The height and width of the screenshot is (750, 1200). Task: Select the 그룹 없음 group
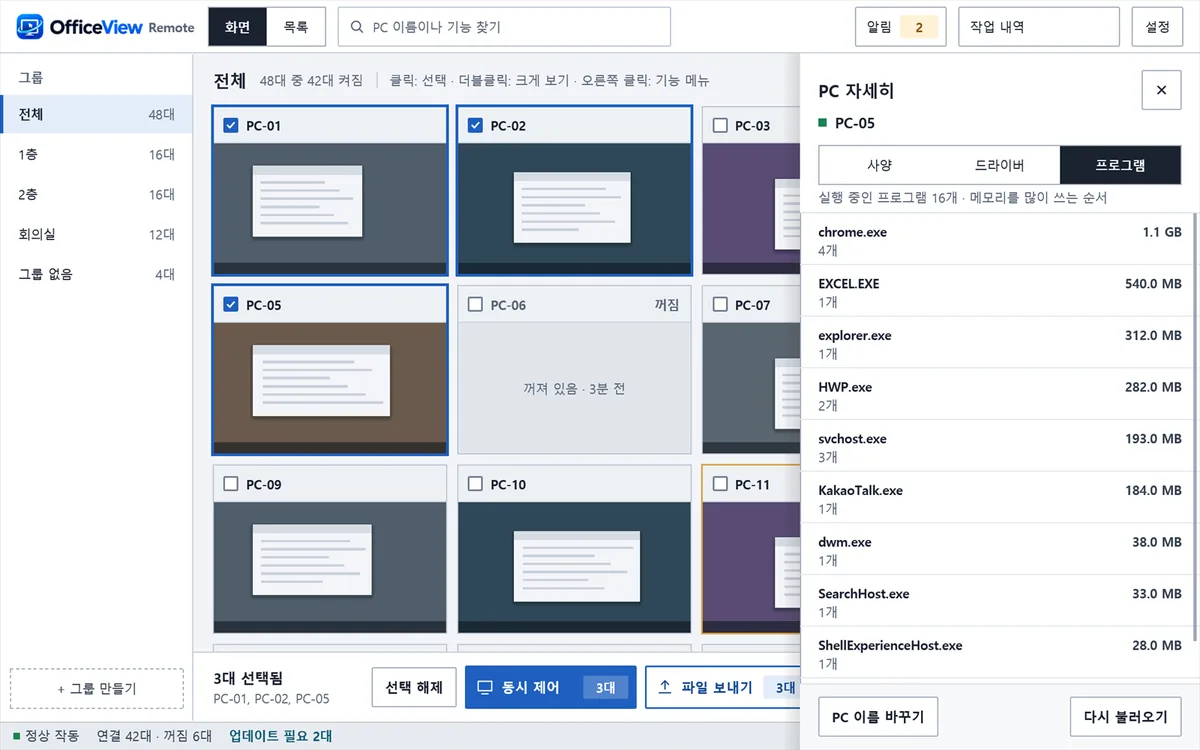(96, 274)
